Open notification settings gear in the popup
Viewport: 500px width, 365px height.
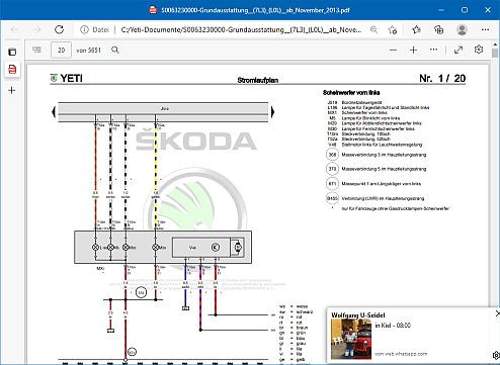coord(496,355)
